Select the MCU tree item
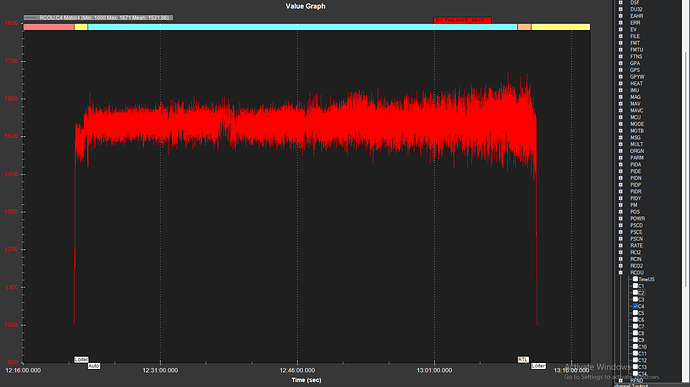The height and width of the screenshot is (387, 690). coord(635,118)
